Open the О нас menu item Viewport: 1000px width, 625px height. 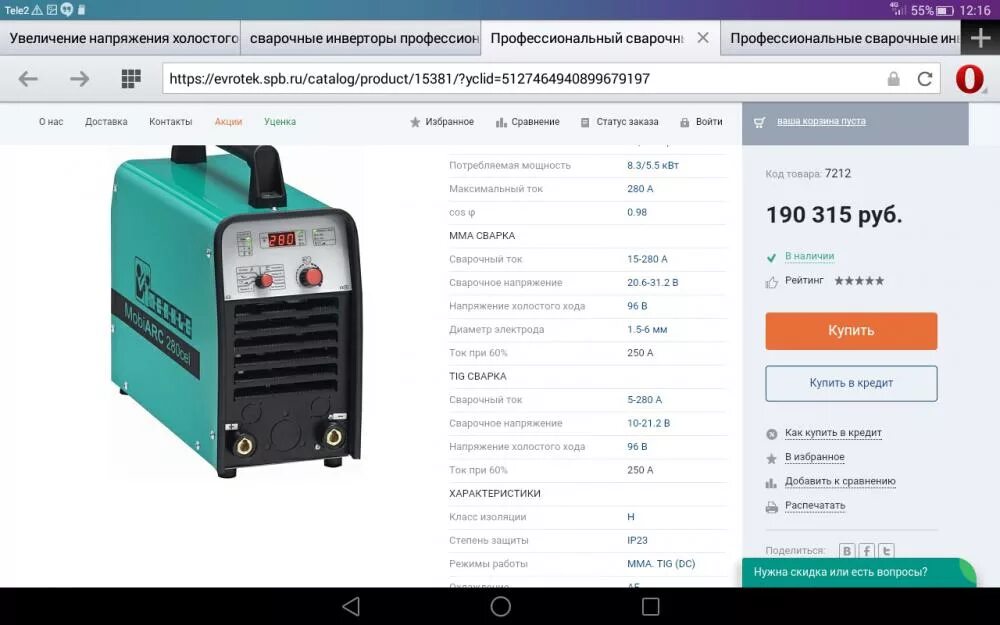point(51,122)
